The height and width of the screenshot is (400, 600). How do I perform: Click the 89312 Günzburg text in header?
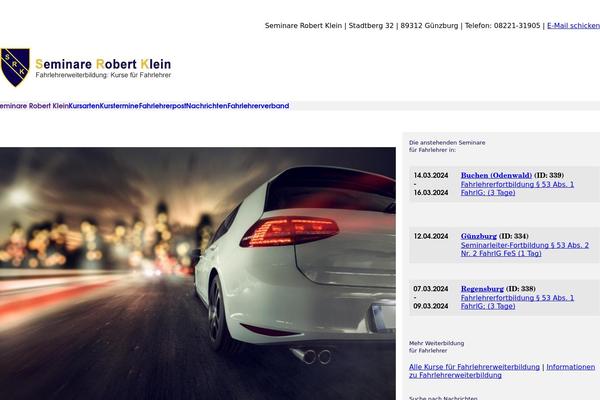pyautogui.click(x=429, y=26)
